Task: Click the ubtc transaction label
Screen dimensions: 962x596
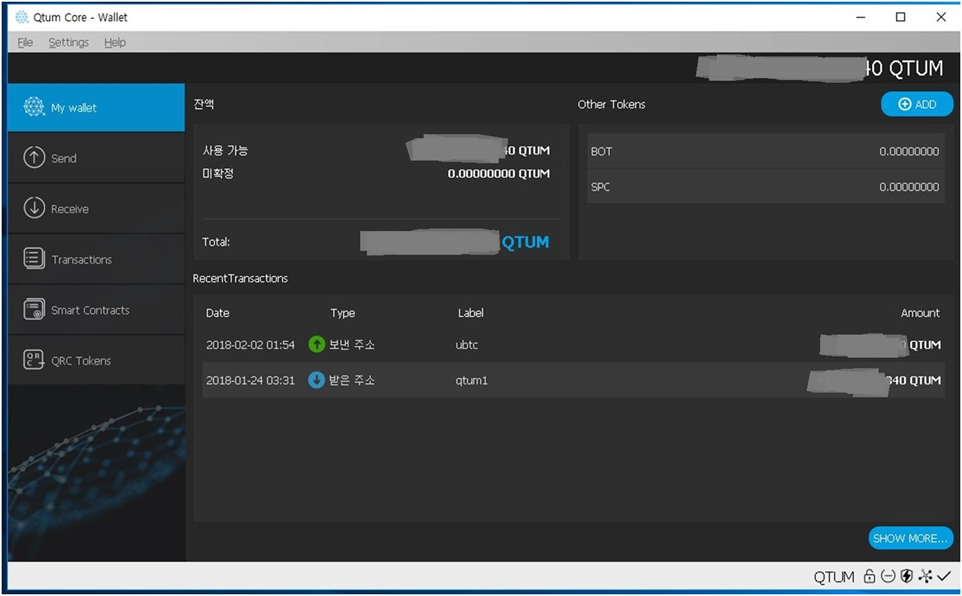Action: [467, 345]
